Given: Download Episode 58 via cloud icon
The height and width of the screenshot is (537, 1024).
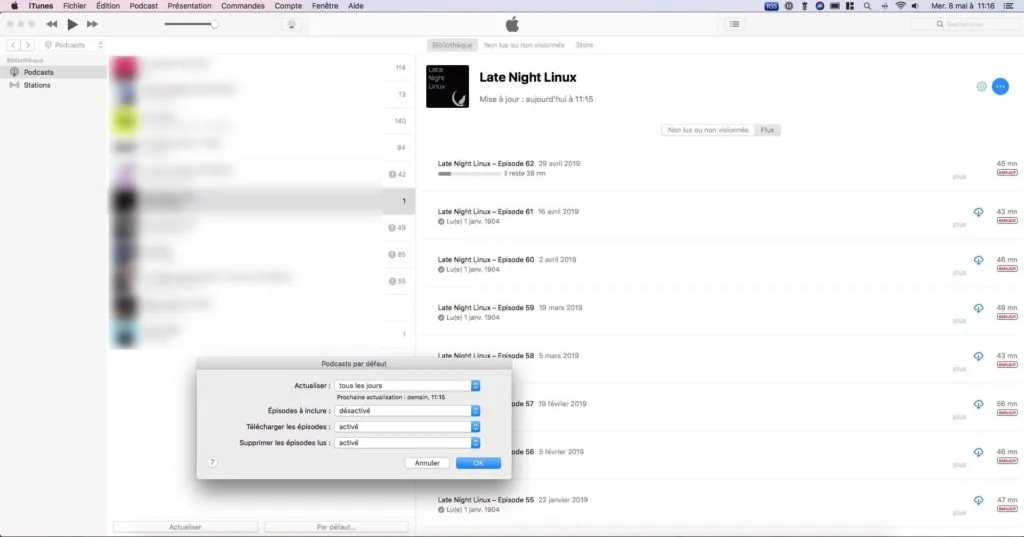Looking at the screenshot, I should click(978, 356).
